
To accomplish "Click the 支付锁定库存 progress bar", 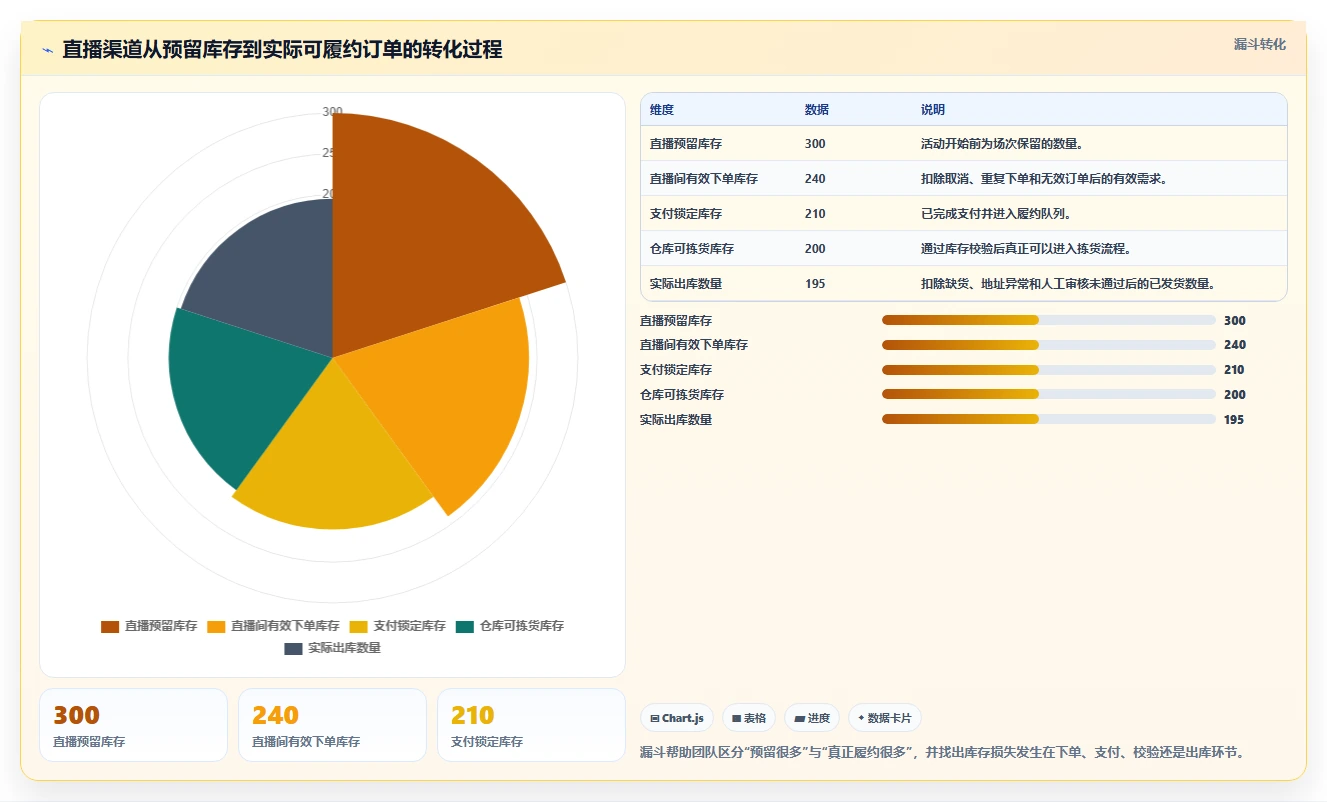I will pos(1049,370).
